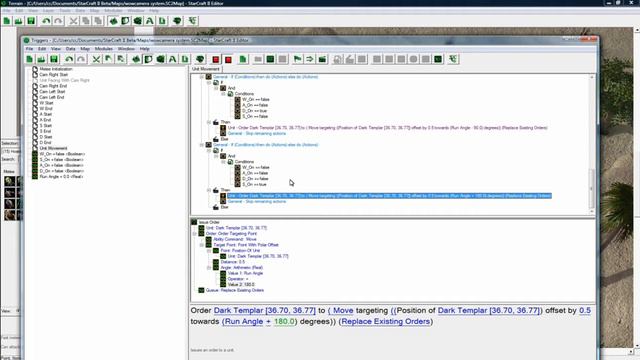Open File menu in Triggers window
Viewport: 640px width, 360px height.
[29, 49]
